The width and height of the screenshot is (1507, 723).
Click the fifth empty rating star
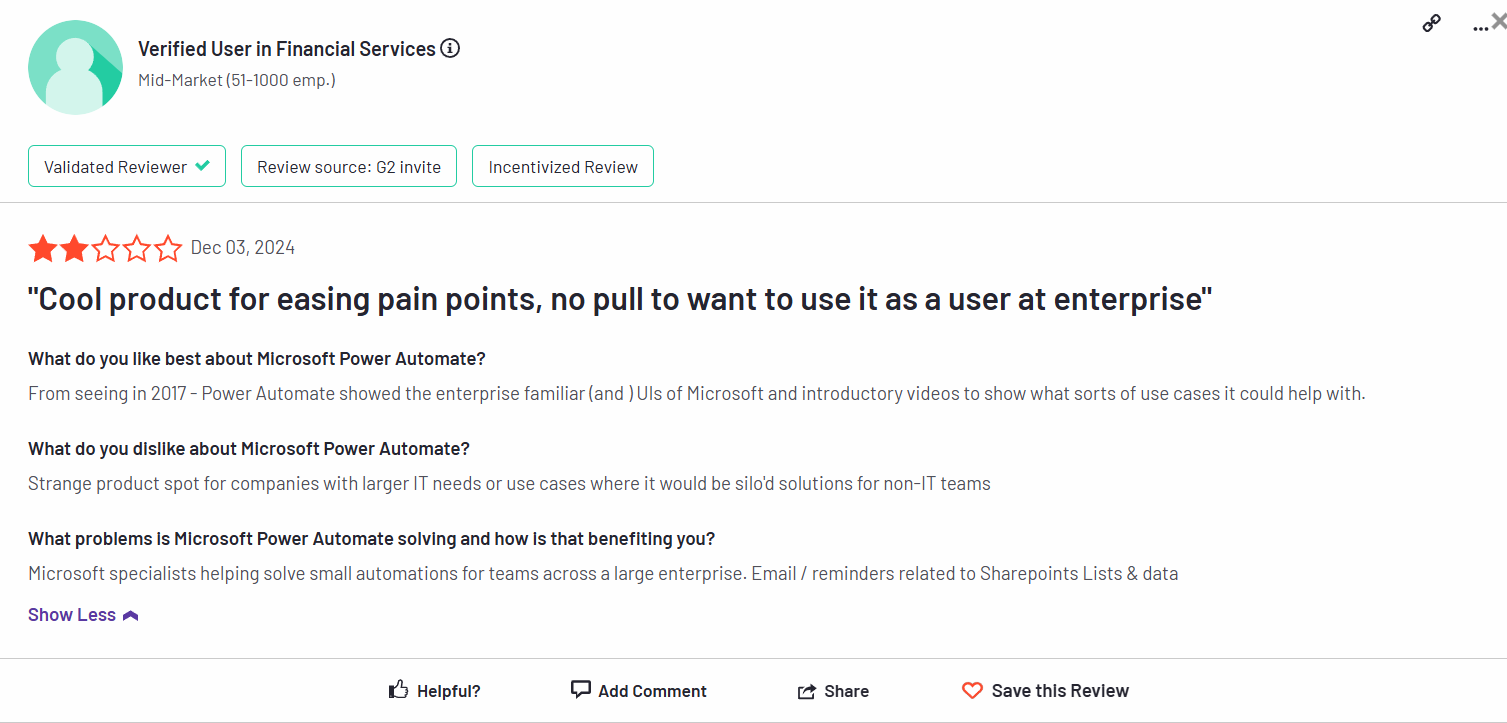pyautogui.click(x=167, y=248)
